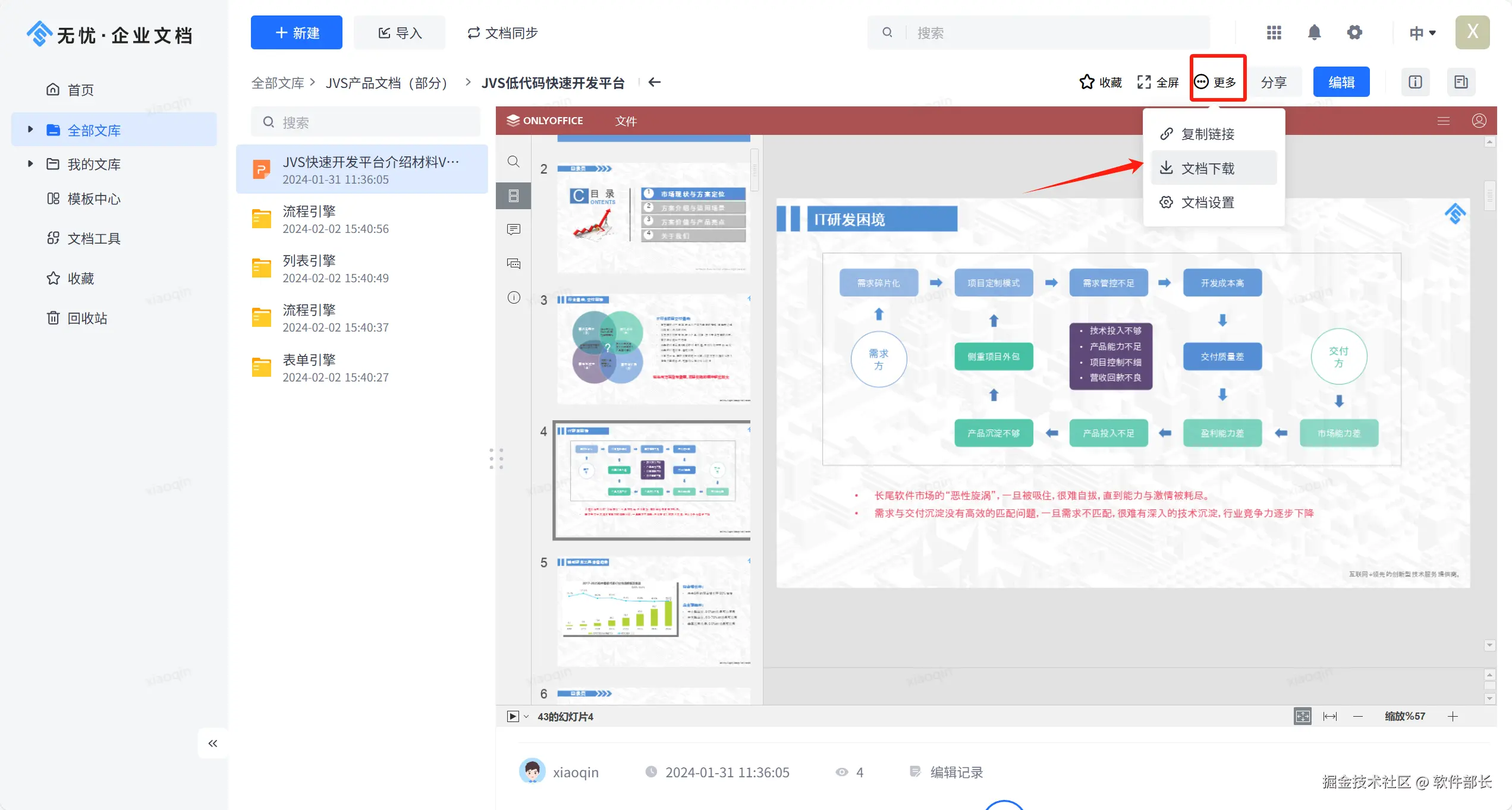Screen dimensions: 1512x810
Task: Toggle the 收藏 star for this document
Action: coord(1100,82)
